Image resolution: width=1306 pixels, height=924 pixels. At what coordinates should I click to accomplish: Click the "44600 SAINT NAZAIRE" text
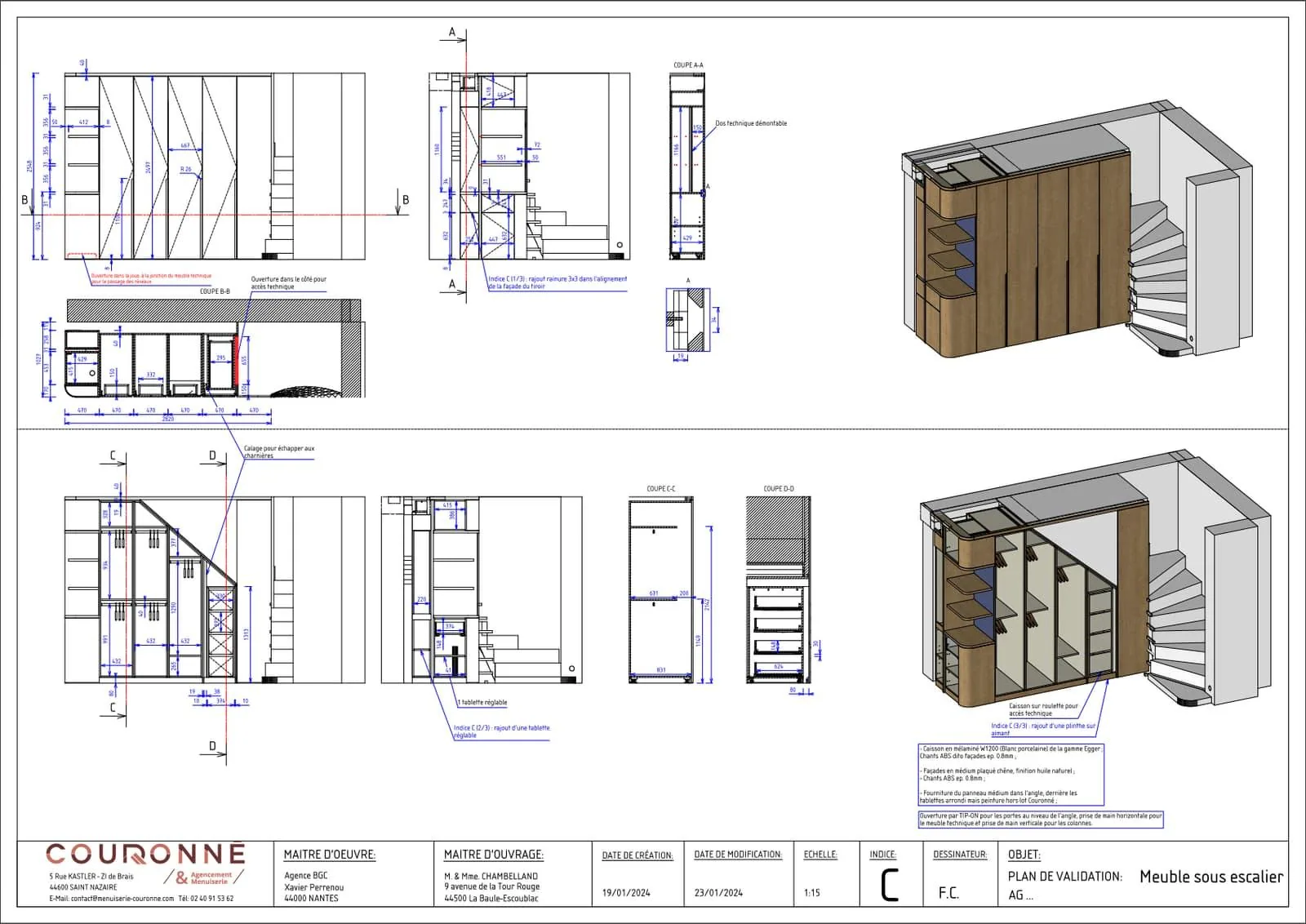pyautogui.click(x=83, y=887)
